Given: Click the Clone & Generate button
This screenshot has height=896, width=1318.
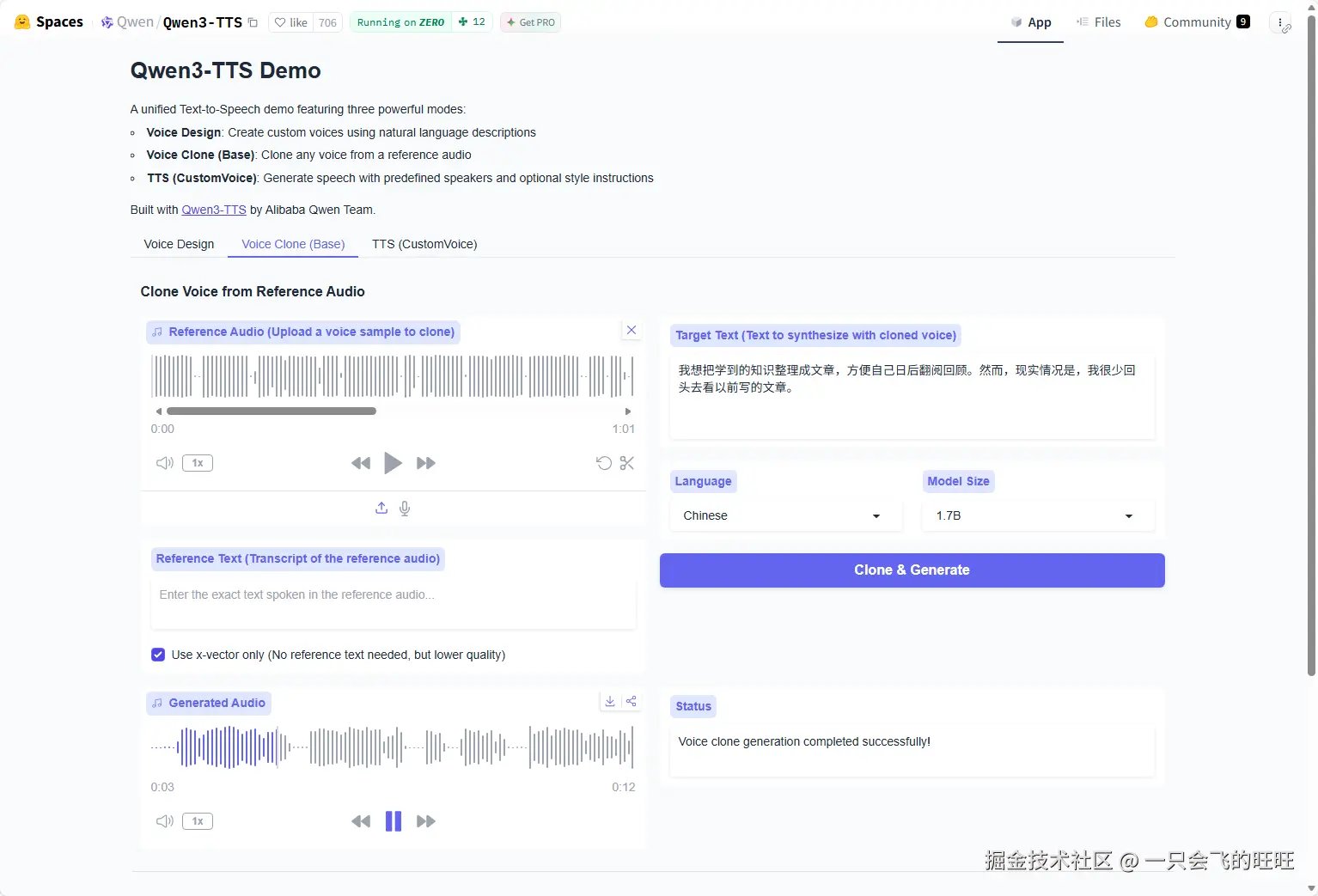Looking at the screenshot, I should pyautogui.click(x=912, y=570).
